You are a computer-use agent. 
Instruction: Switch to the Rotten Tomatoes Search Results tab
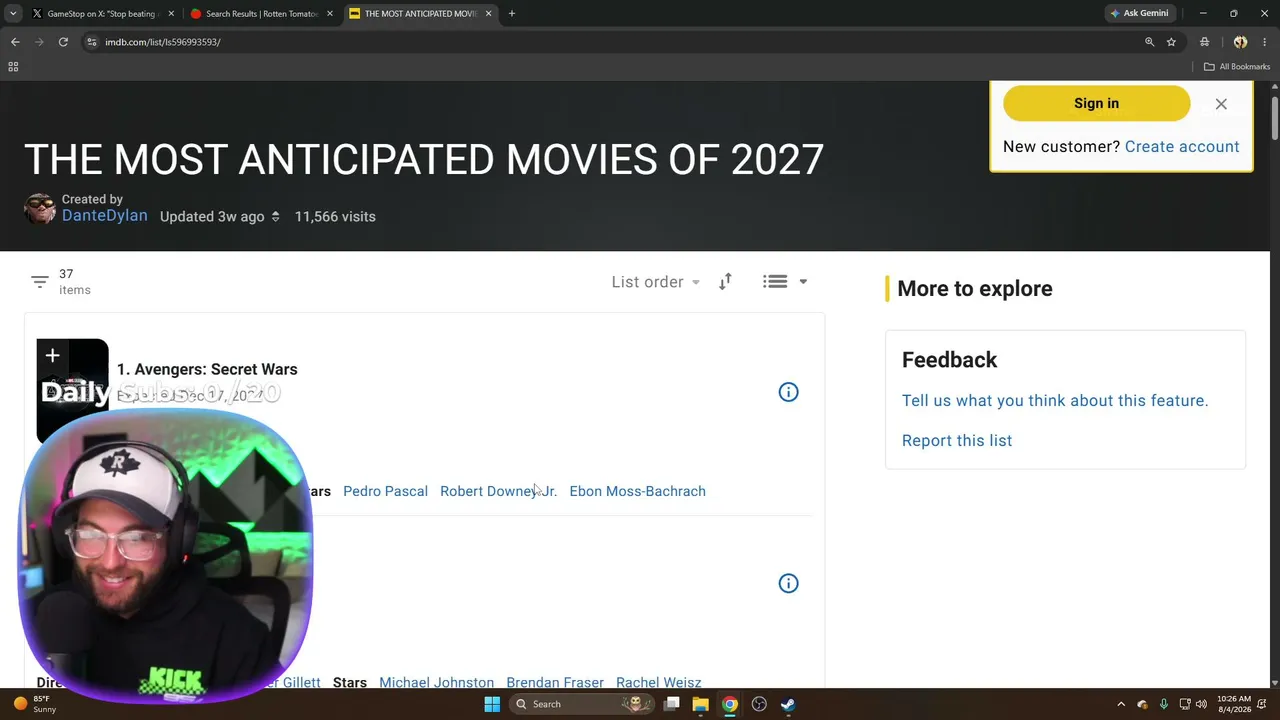point(262,14)
